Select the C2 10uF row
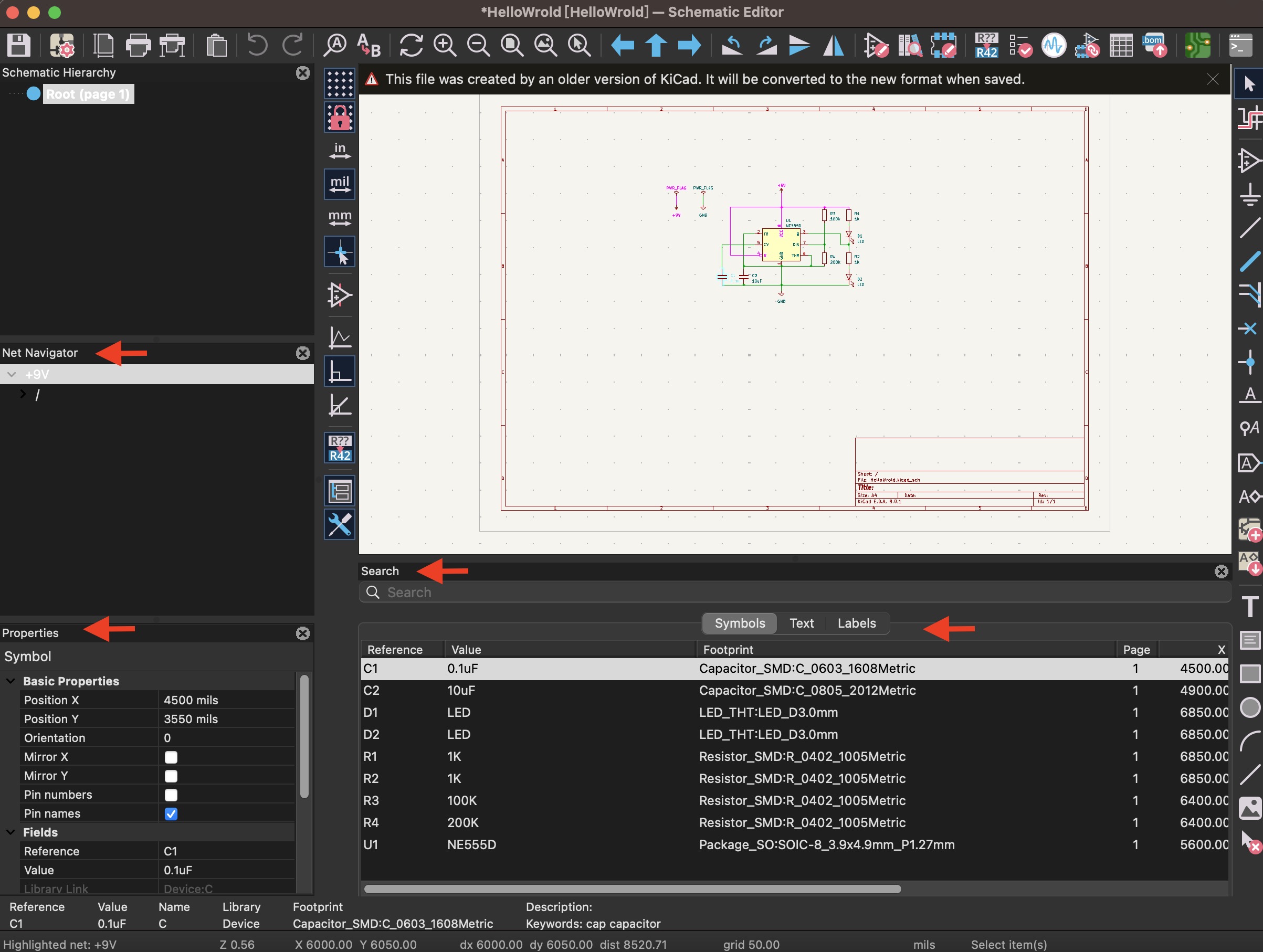This screenshot has height=952, width=1263. click(794, 691)
